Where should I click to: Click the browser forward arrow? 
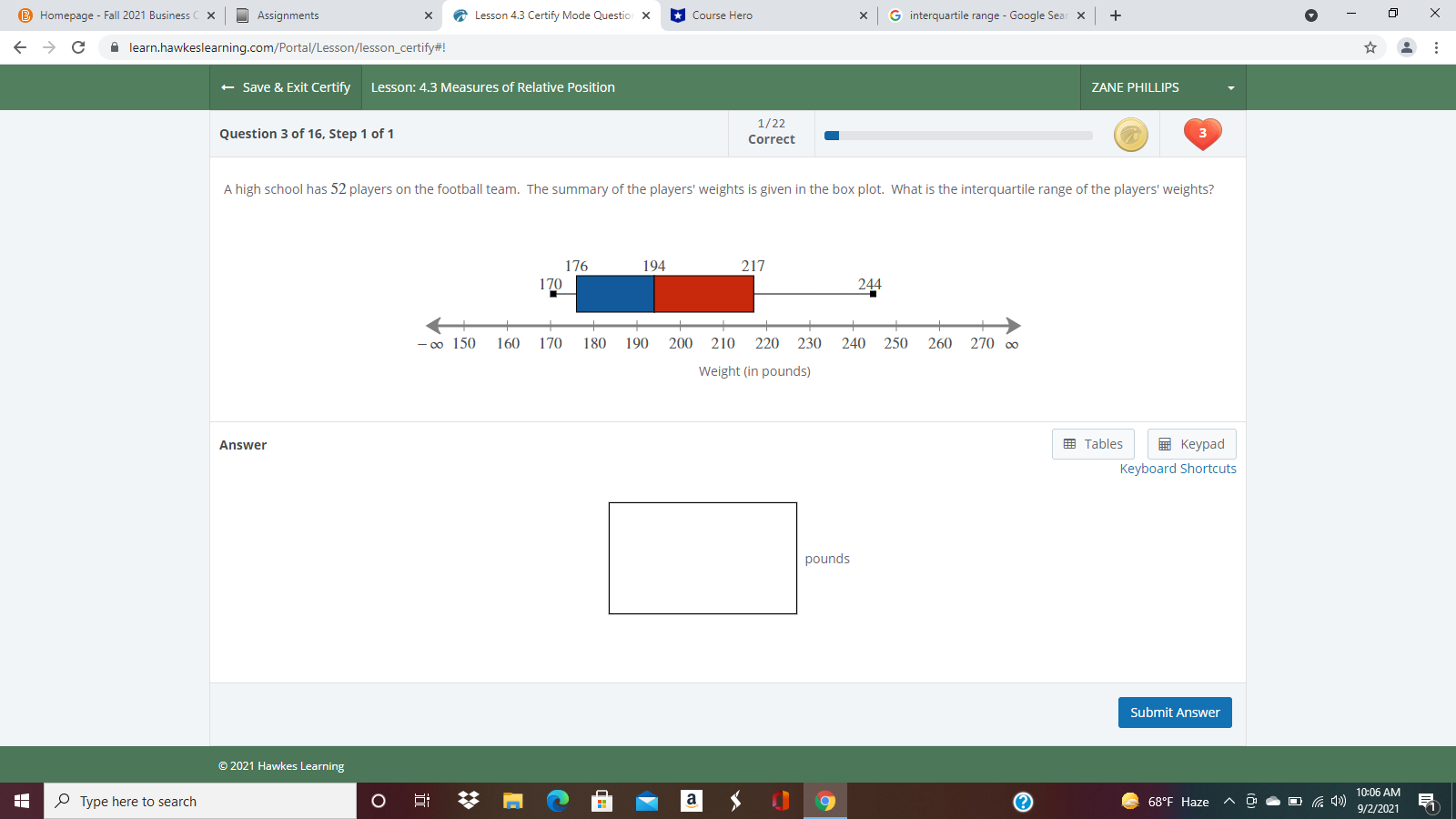[x=49, y=47]
